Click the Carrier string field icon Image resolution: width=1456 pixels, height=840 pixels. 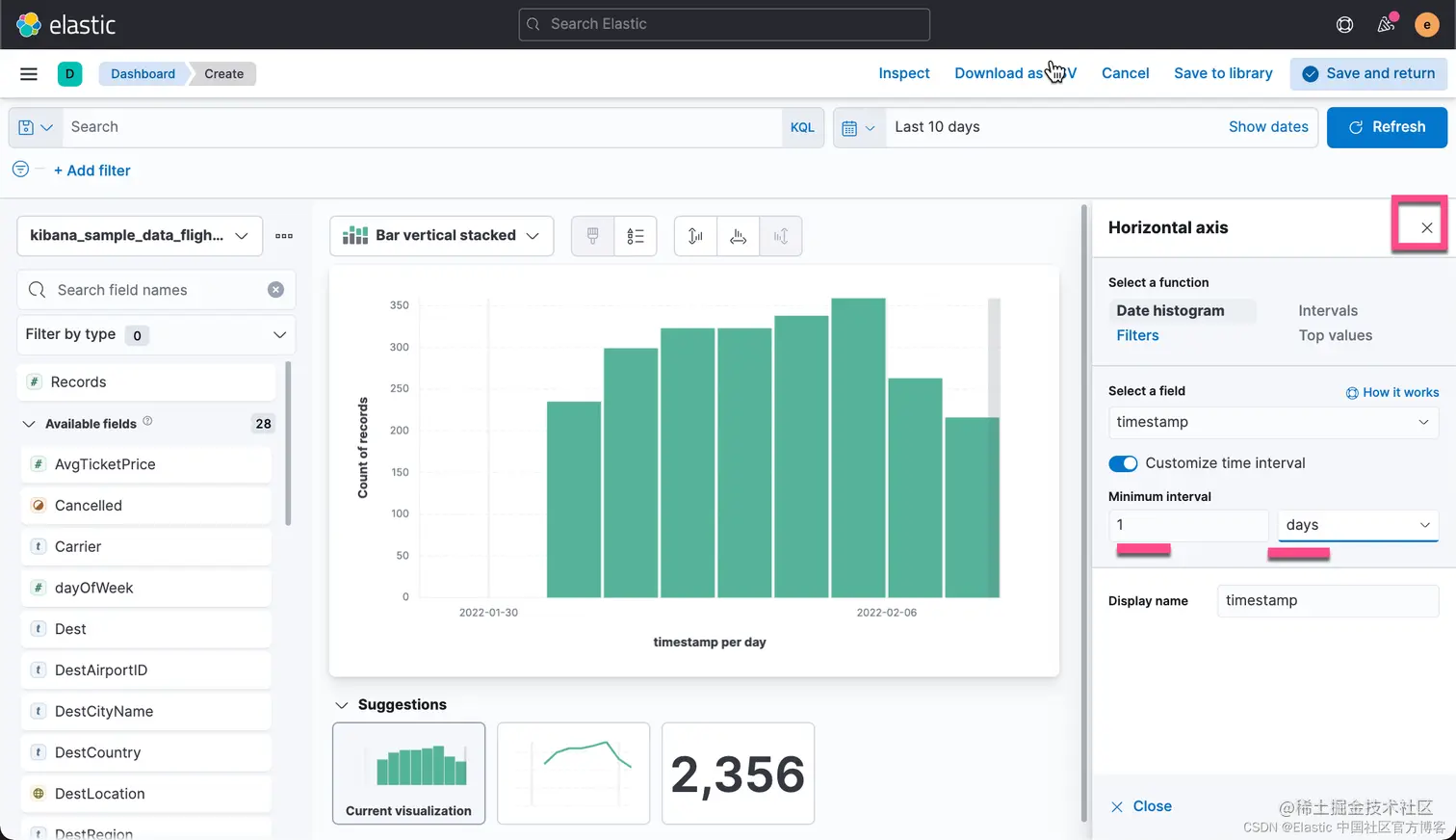click(39, 546)
